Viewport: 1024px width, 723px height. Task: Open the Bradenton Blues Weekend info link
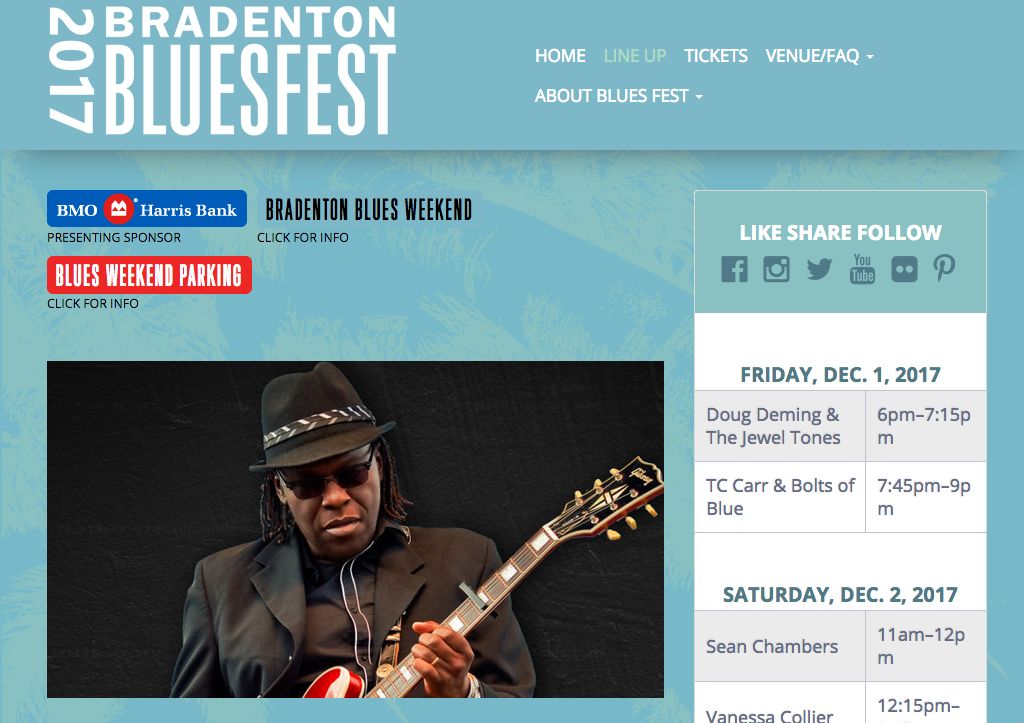click(x=368, y=210)
